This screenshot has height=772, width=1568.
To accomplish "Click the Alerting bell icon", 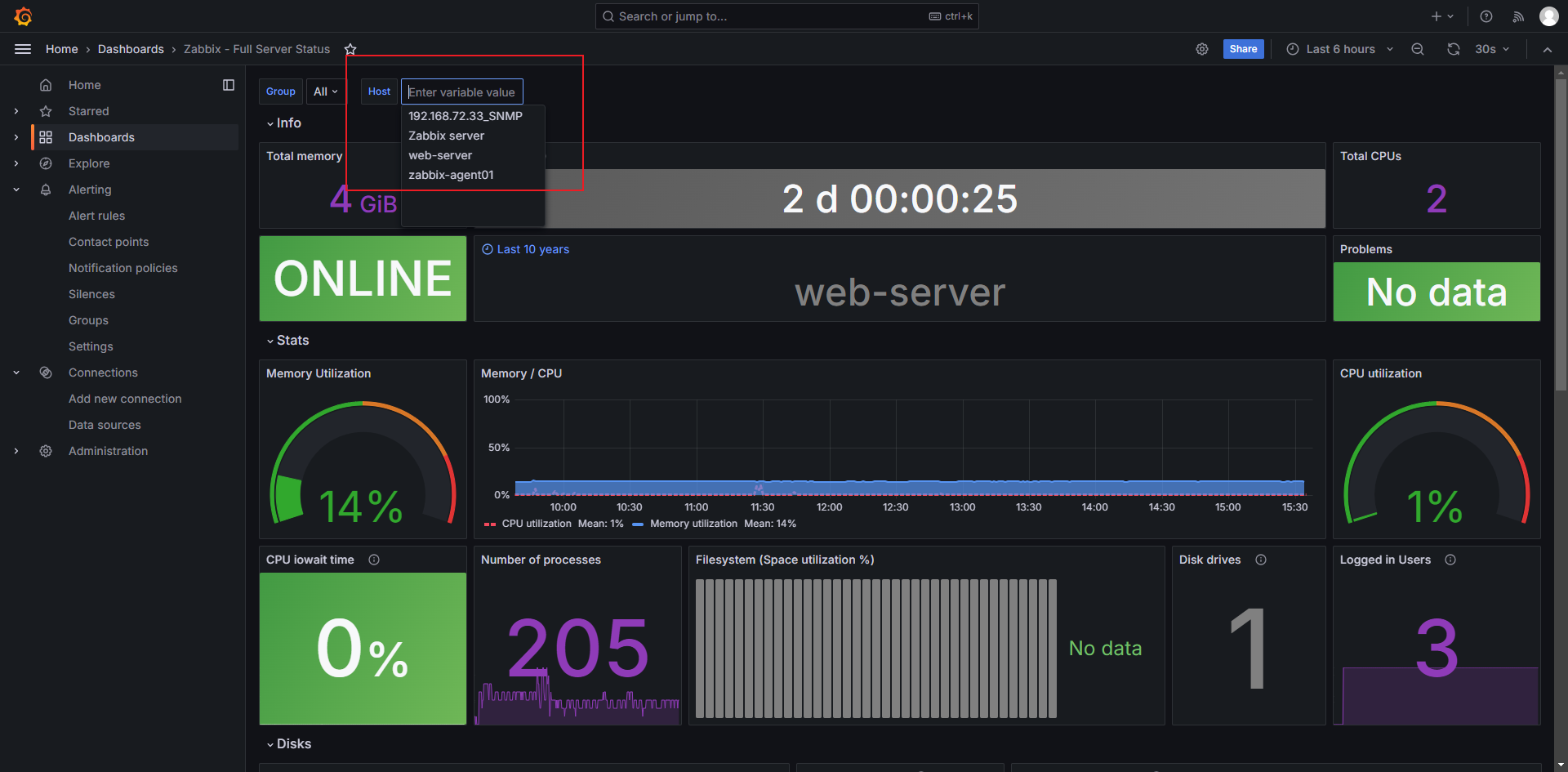I will point(46,190).
